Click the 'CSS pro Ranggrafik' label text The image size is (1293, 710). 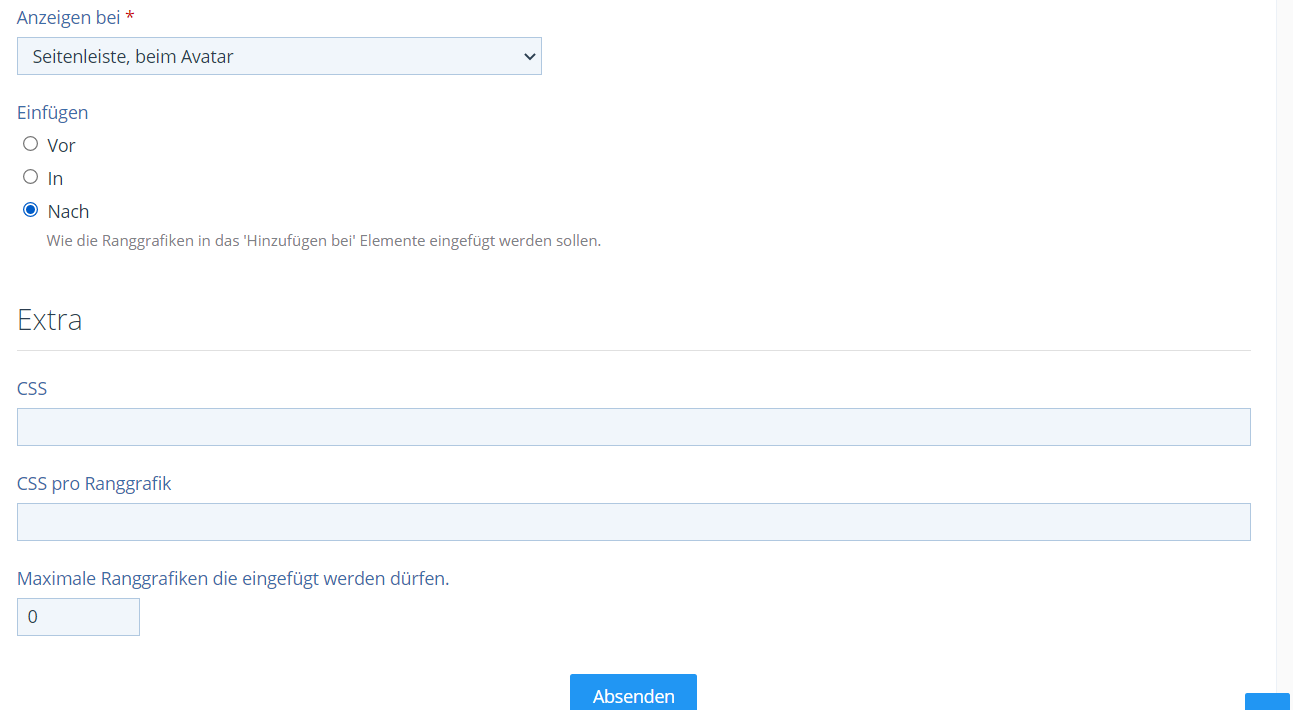[x=94, y=484]
